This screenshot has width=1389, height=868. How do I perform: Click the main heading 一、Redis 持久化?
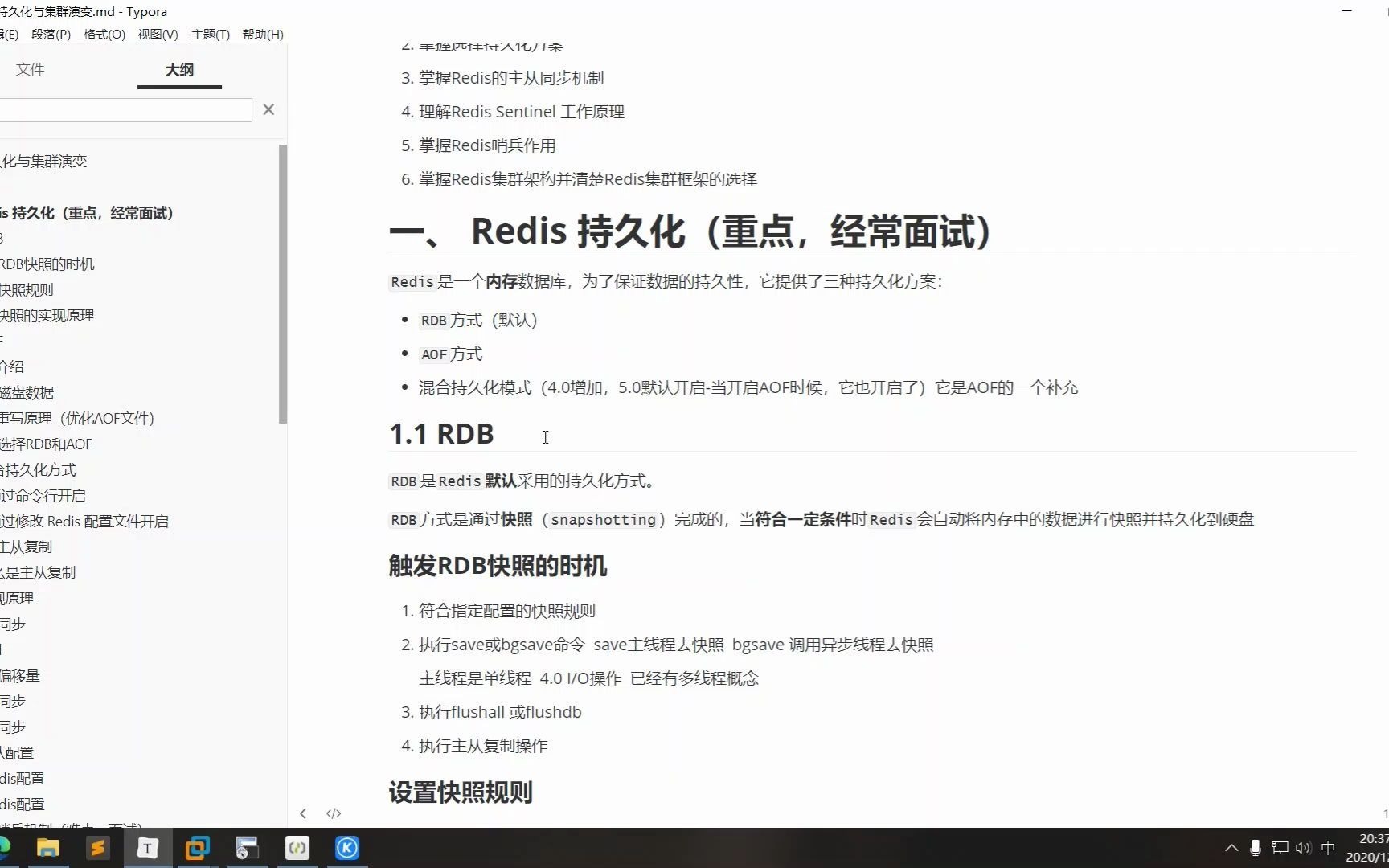click(690, 231)
